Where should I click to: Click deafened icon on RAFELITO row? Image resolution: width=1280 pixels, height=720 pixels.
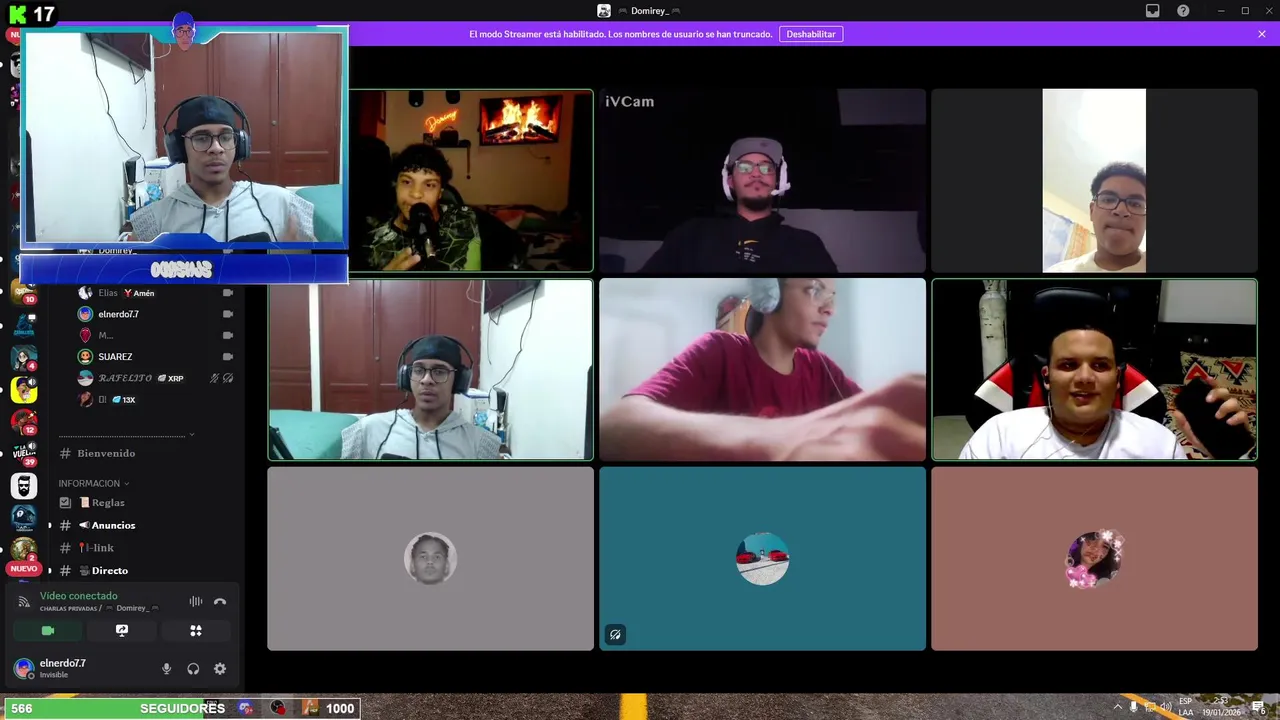pos(228,378)
